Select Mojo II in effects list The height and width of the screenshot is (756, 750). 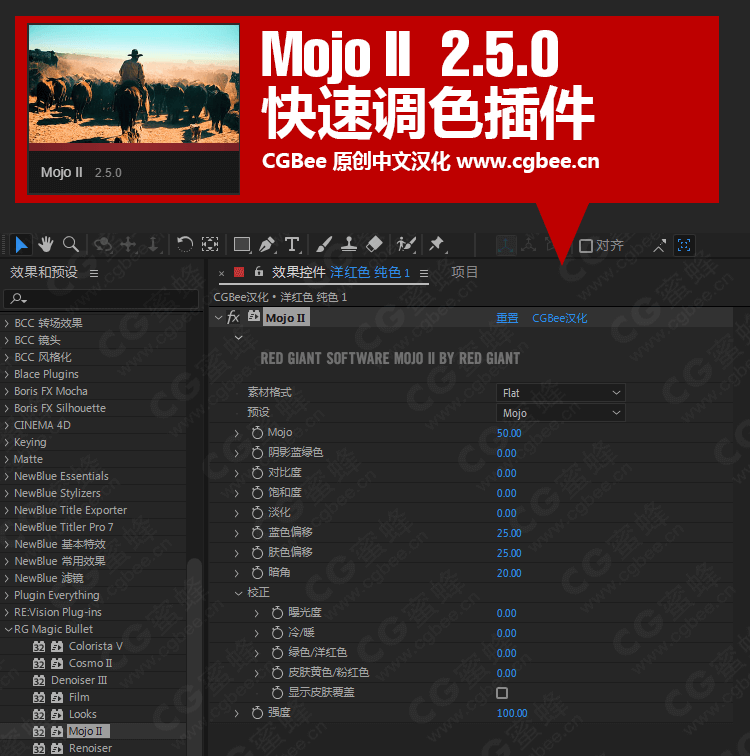88,731
